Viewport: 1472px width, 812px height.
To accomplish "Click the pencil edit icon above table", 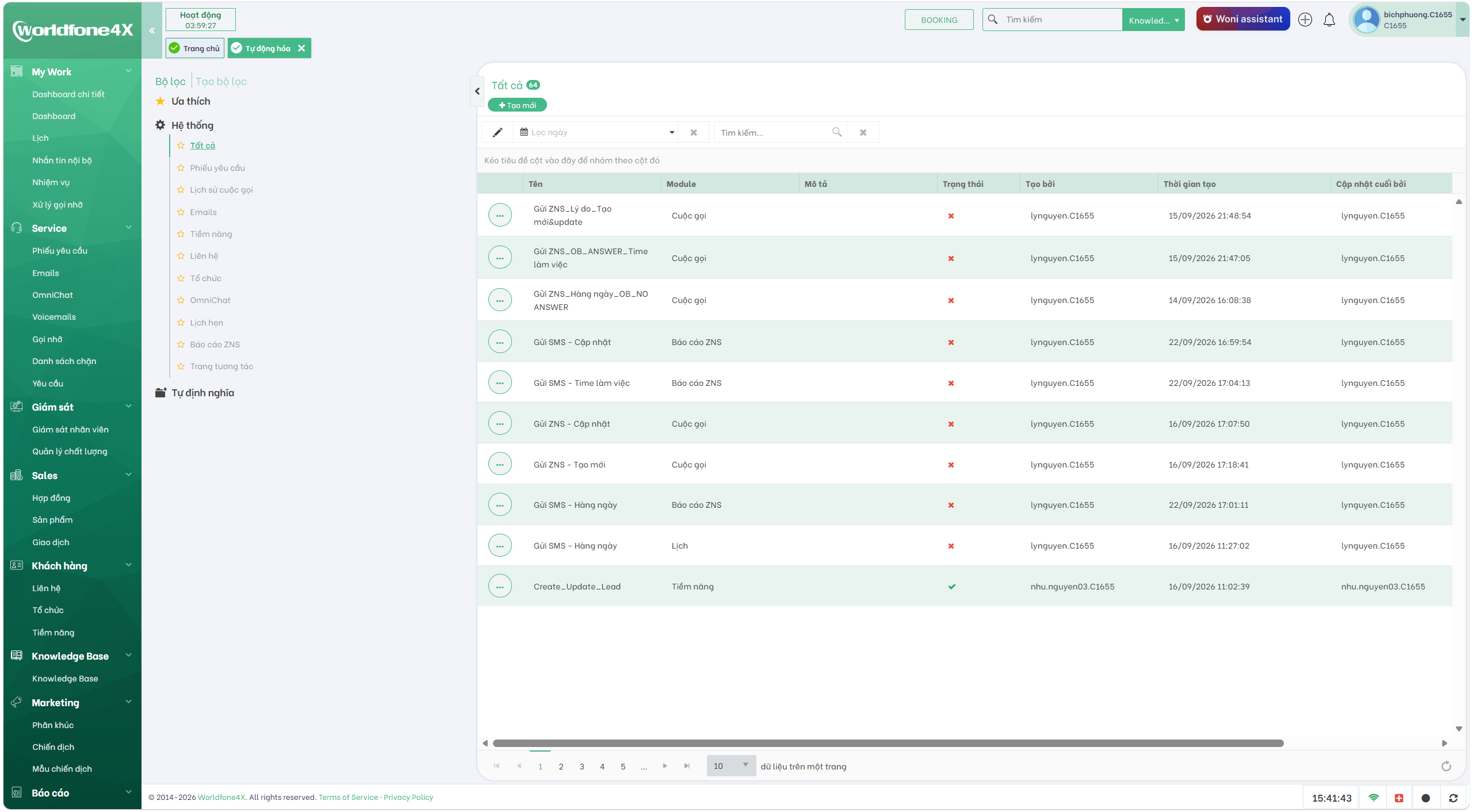I will pyautogui.click(x=498, y=132).
